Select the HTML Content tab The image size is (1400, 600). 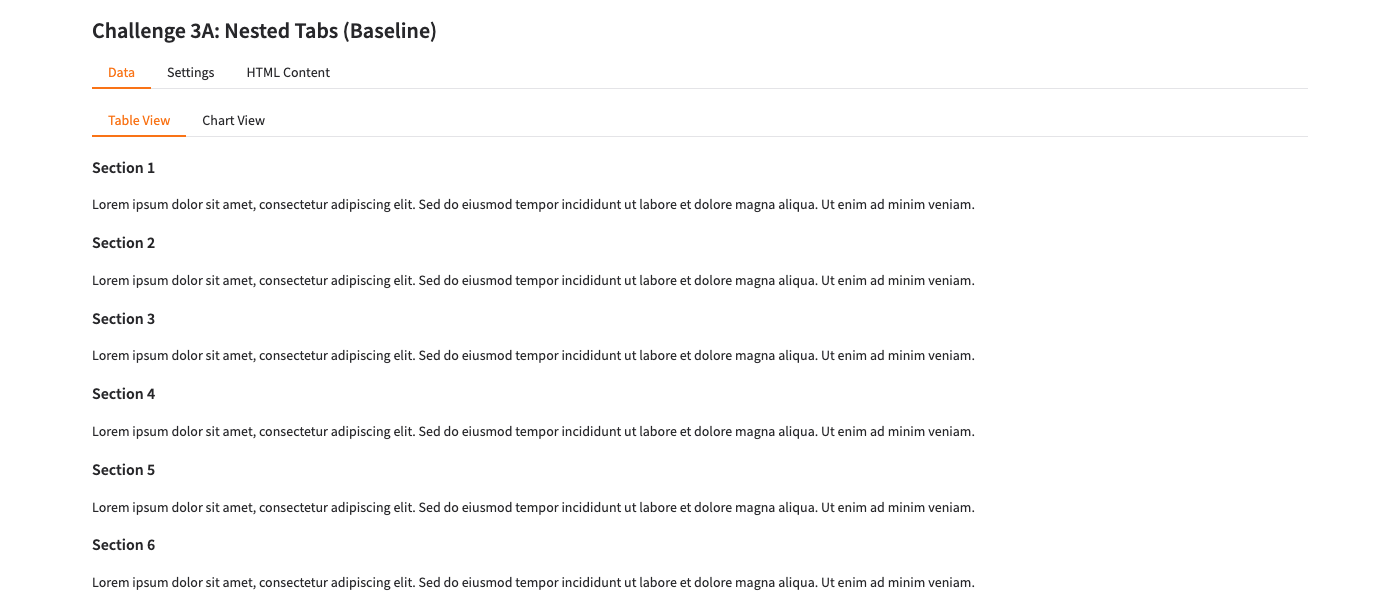(288, 72)
